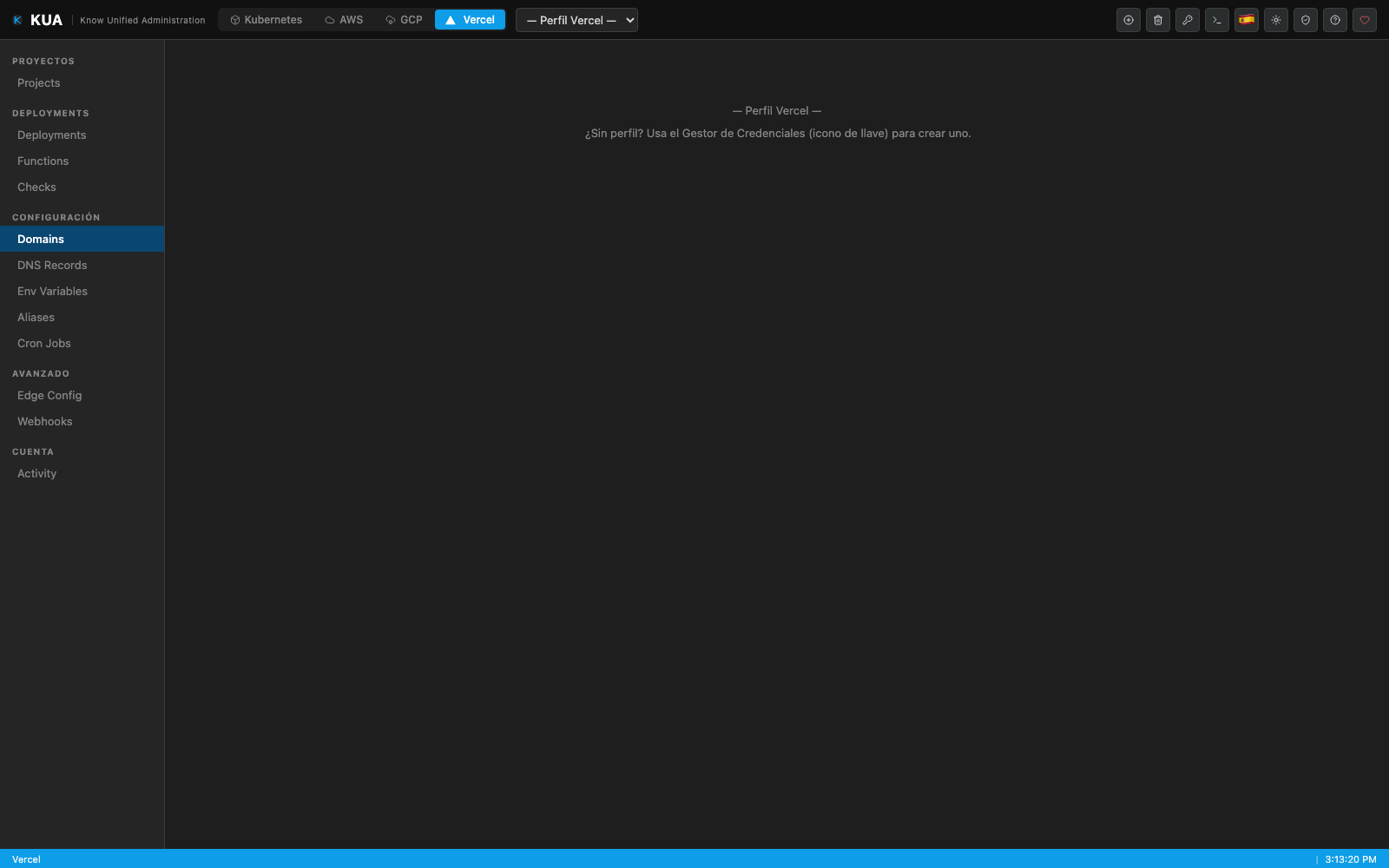Open the Credential Manager key icon
The height and width of the screenshot is (868, 1389).
(1188, 20)
